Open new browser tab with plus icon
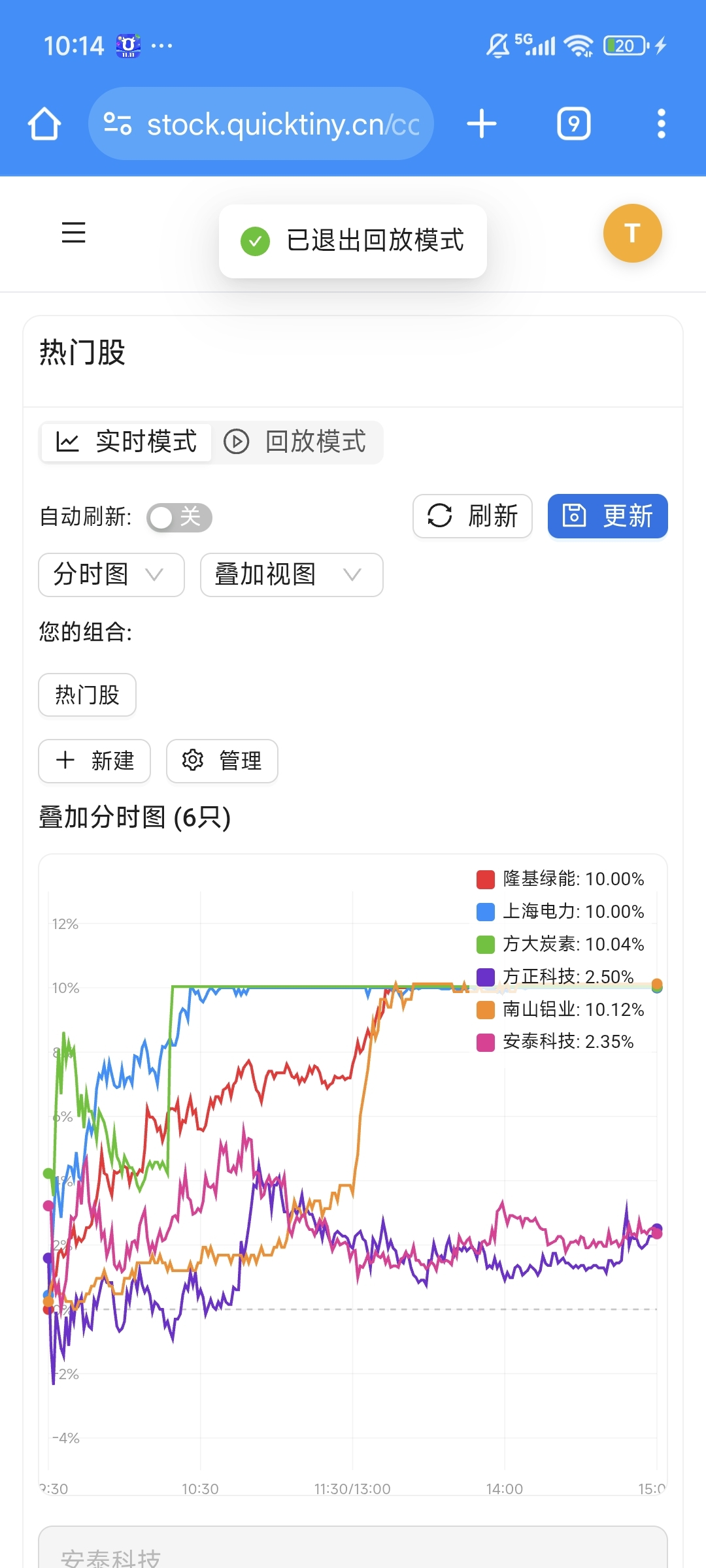706x1568 pixels. 482,124
